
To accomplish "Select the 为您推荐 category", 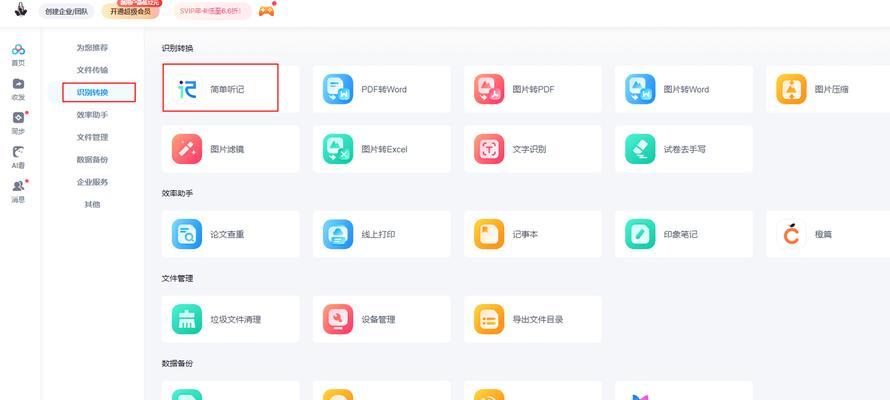I will 92,48.
